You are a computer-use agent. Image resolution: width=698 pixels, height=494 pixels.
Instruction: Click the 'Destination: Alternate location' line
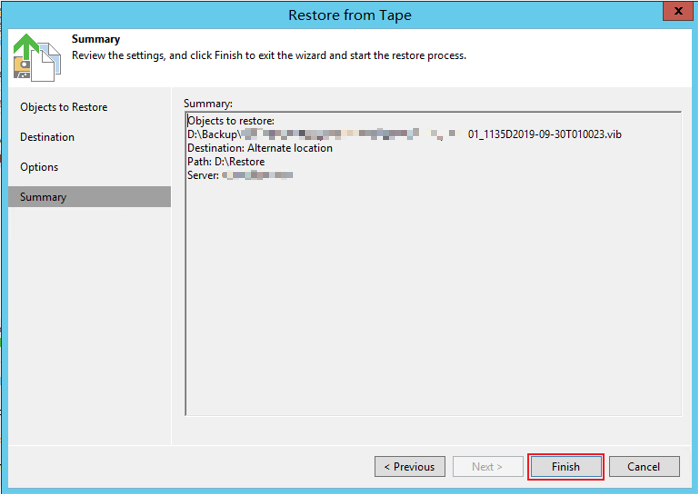(260, 148)
